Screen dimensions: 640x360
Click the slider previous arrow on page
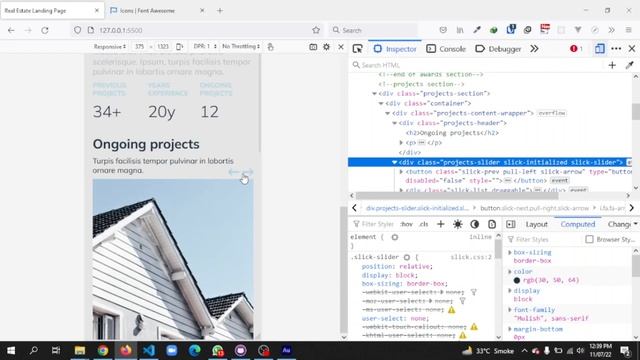coord(234,172)
